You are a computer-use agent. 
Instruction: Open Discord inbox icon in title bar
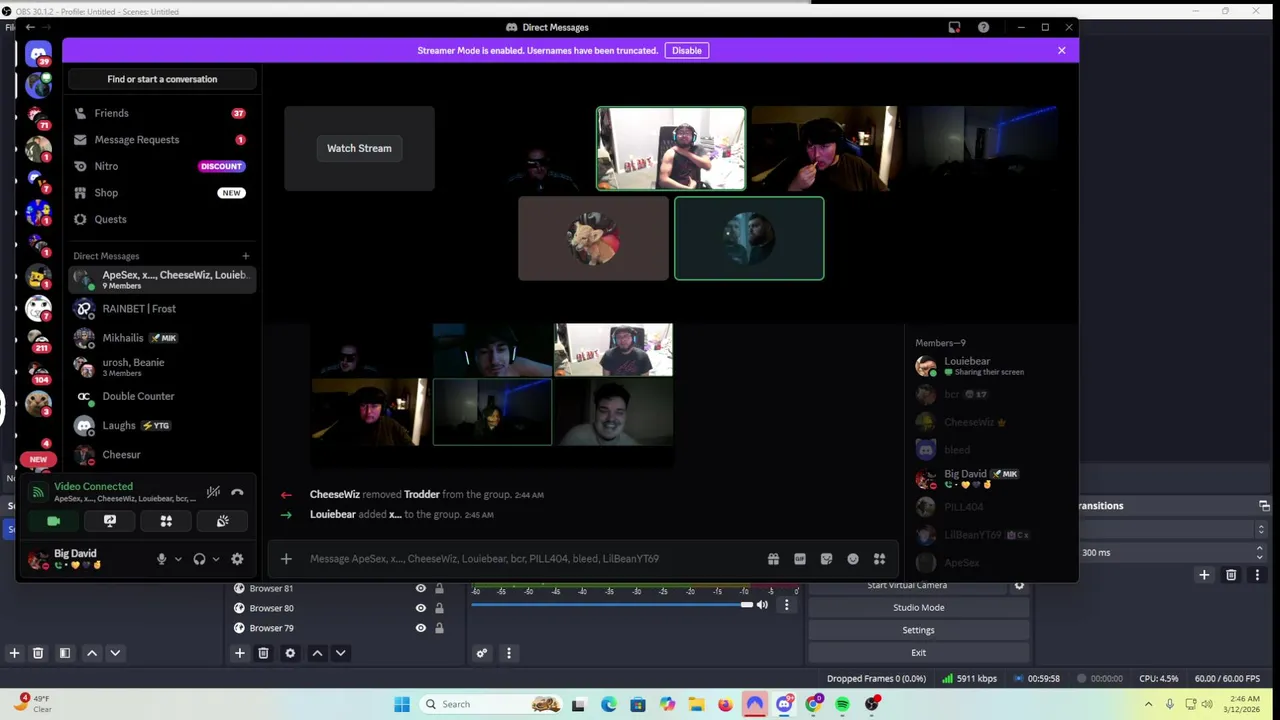click(x=954, y=27)
